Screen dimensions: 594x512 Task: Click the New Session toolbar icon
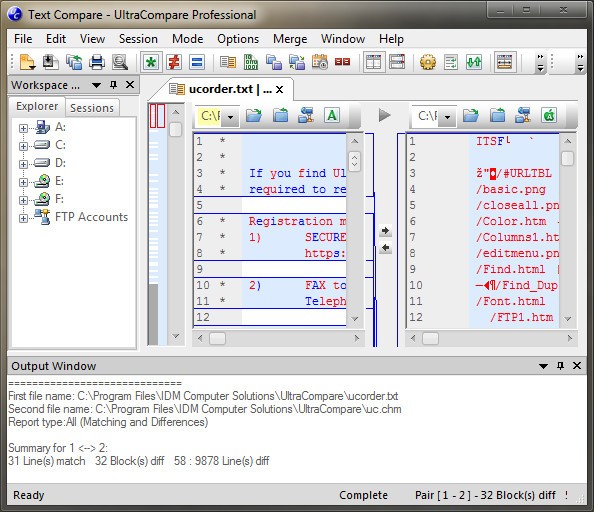pyautogui.click(x=28, y=62)
